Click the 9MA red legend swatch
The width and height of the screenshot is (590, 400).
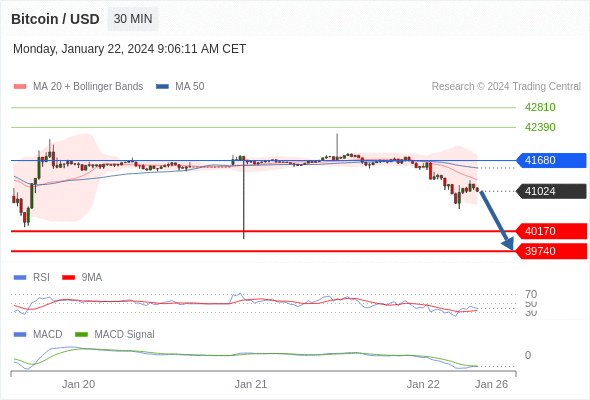point(68,278)
